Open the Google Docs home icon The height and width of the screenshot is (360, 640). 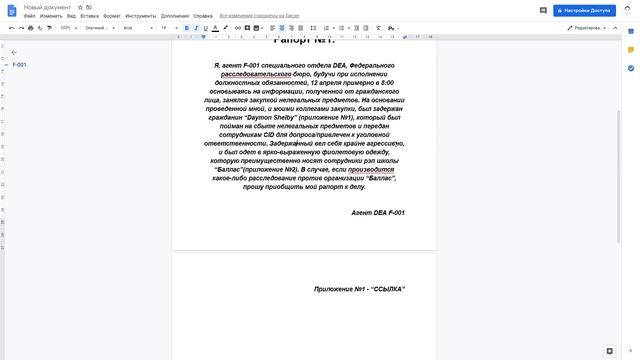(12, 11)
